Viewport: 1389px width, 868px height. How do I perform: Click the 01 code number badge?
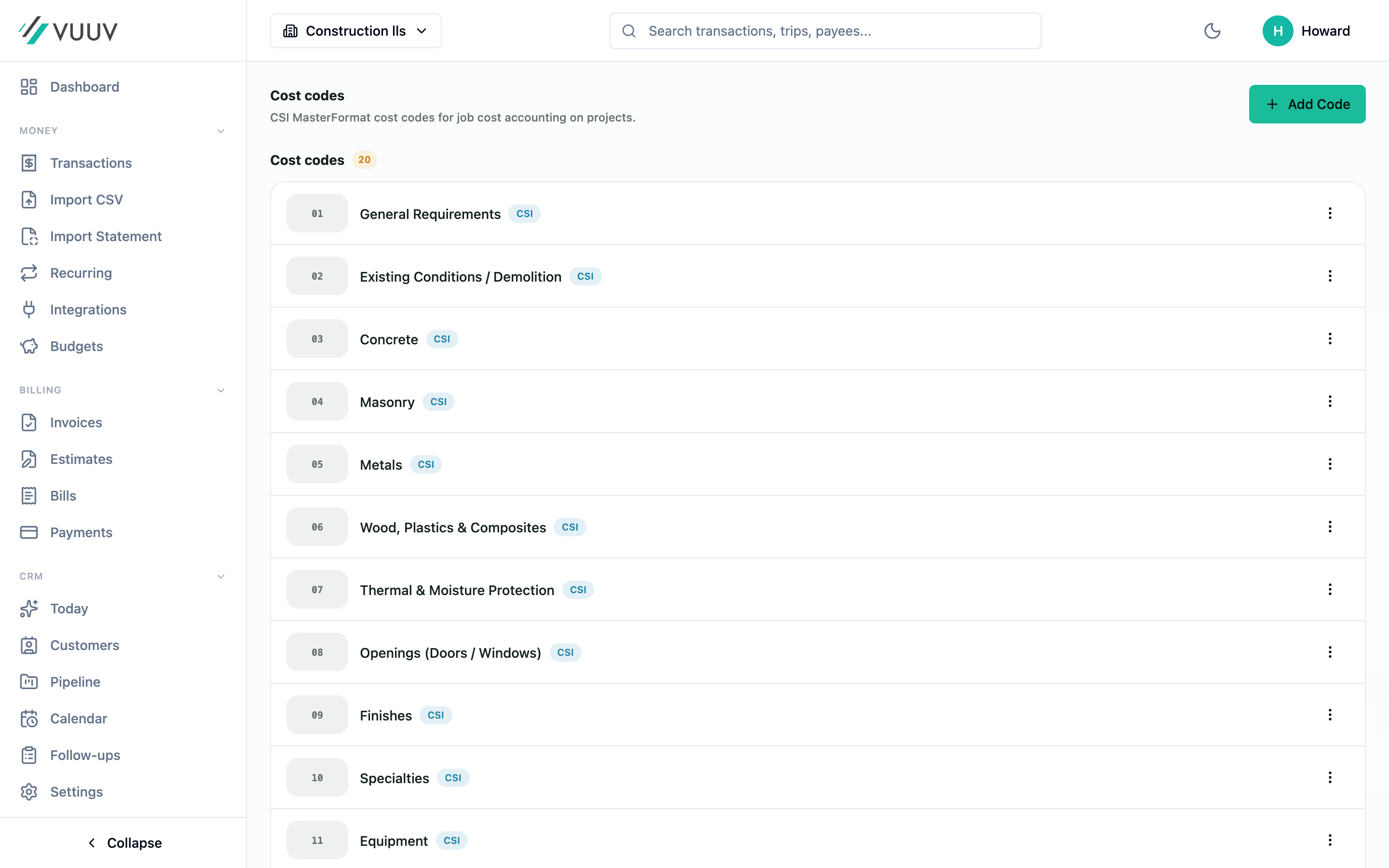[x=317, y=214]
